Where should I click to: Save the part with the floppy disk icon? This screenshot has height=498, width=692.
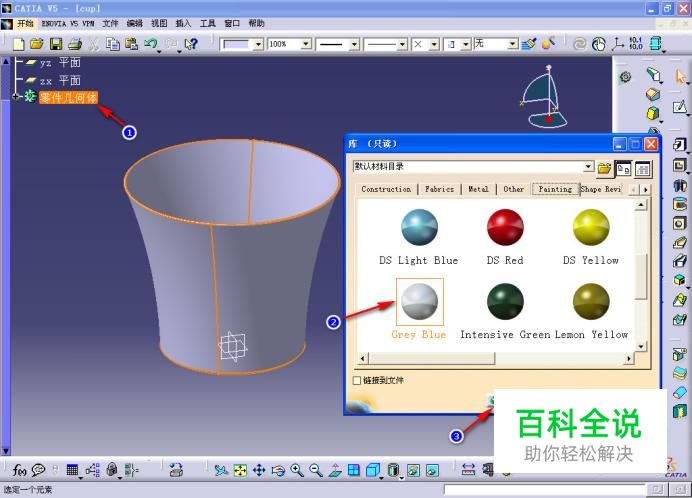[x=56, y=44]
